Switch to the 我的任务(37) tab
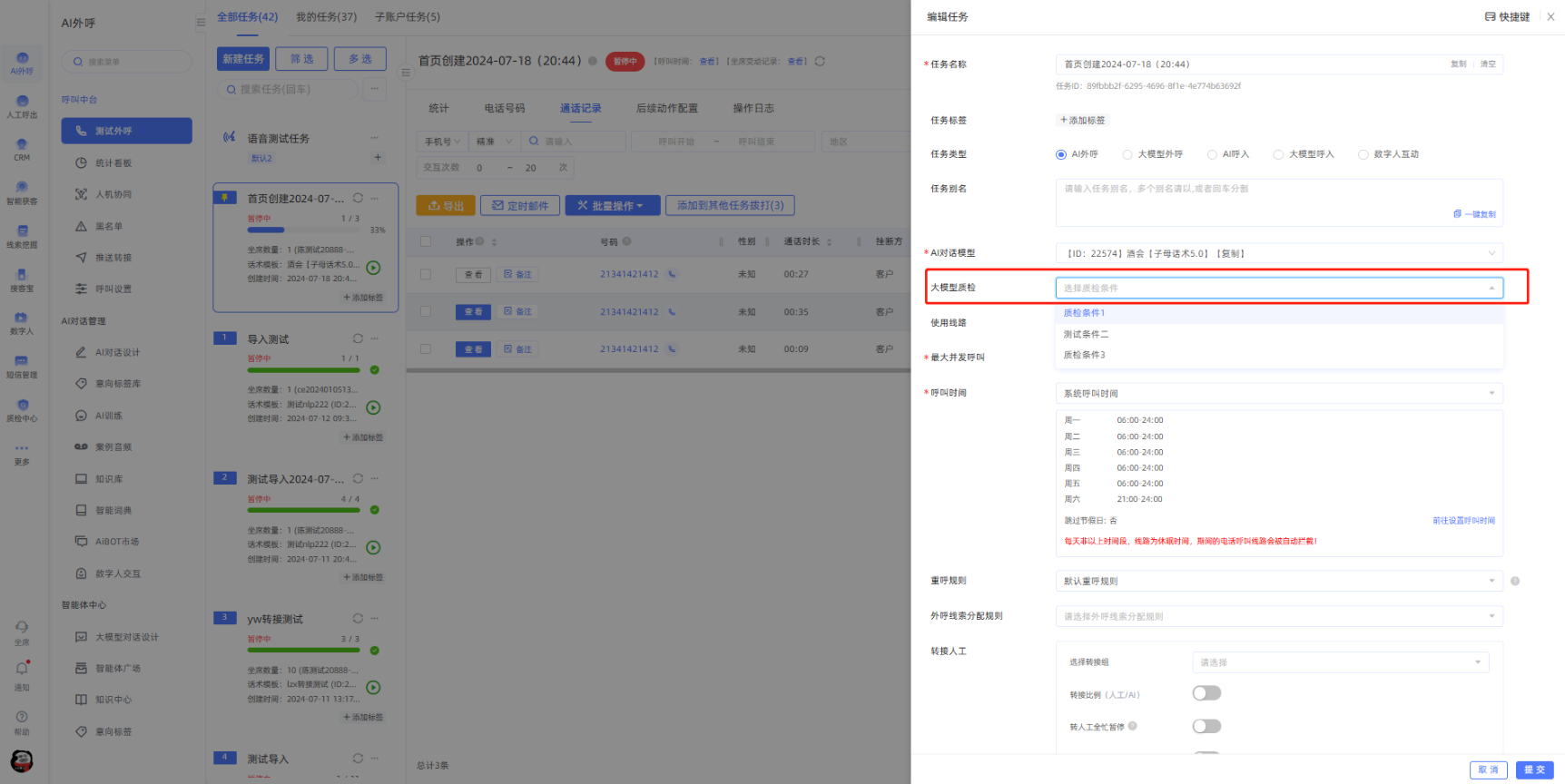This screenshot has height=784, width=1565. pyautogui.click(x=326, y=16)
